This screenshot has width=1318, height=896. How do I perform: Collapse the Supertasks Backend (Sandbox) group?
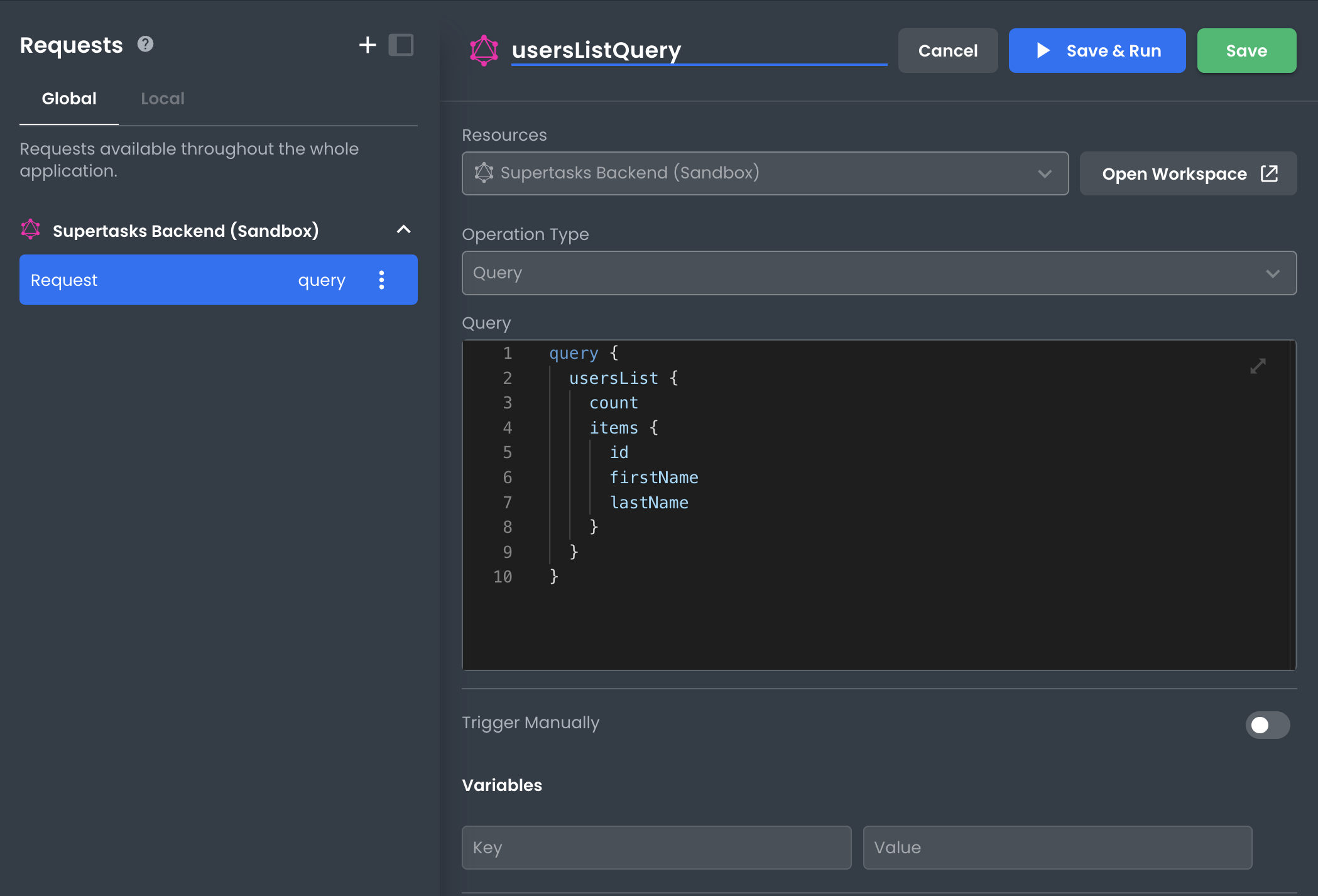pos(403,230)
